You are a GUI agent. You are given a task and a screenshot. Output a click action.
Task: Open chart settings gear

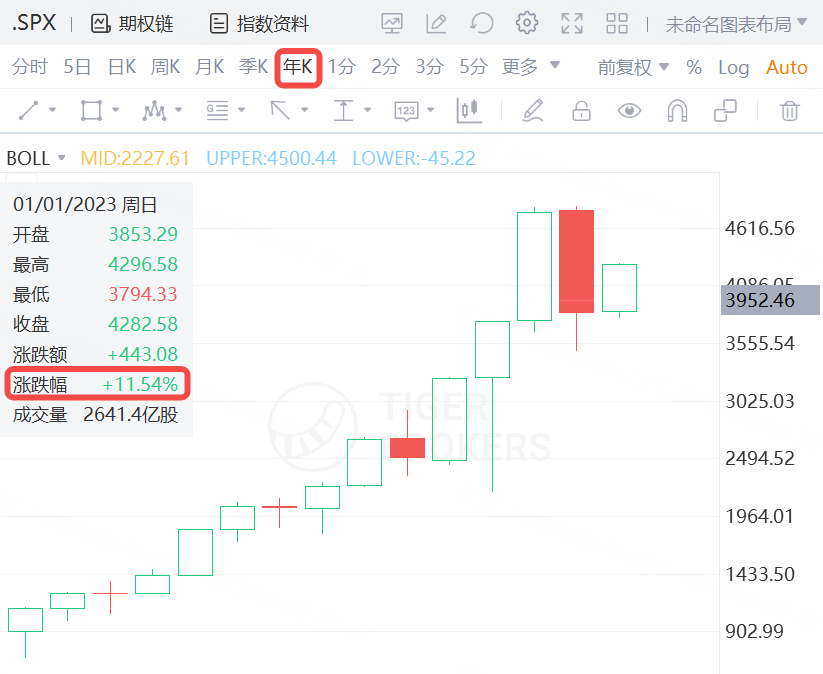click(527, 23)
